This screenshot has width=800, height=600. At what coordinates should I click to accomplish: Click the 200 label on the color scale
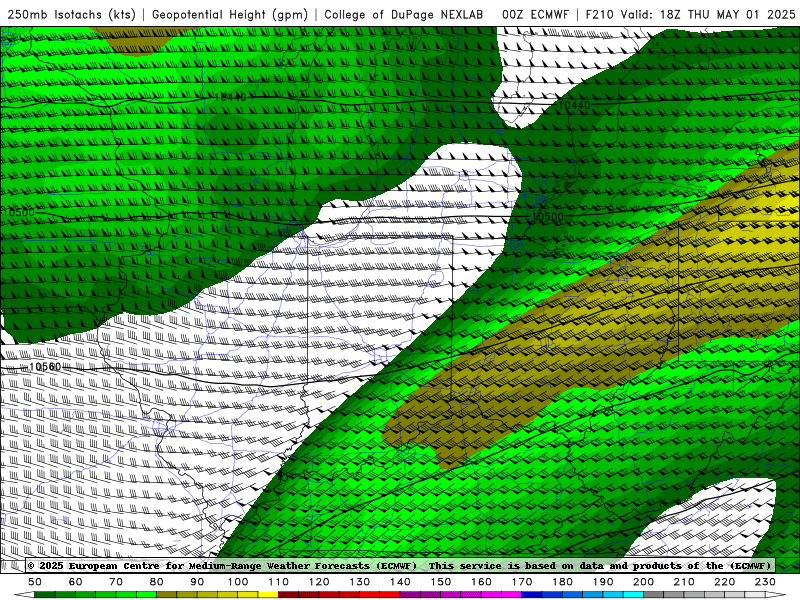click(643, 582)
